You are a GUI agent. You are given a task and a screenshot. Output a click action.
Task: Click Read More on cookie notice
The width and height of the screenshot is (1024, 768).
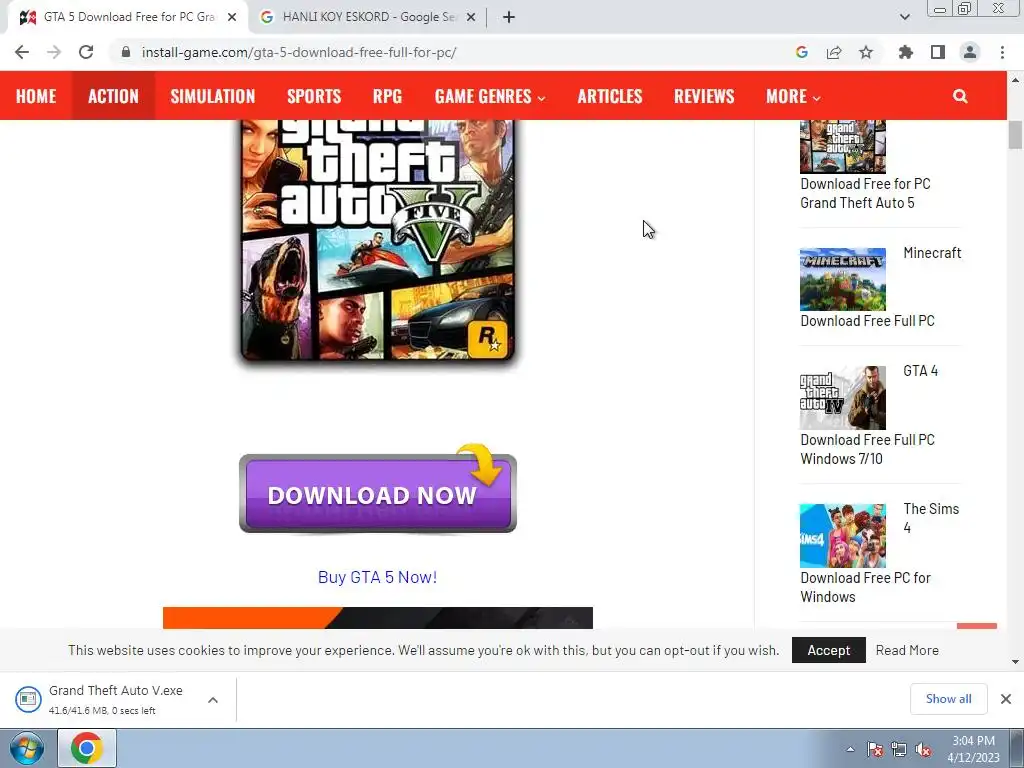[x=907, y=650]
